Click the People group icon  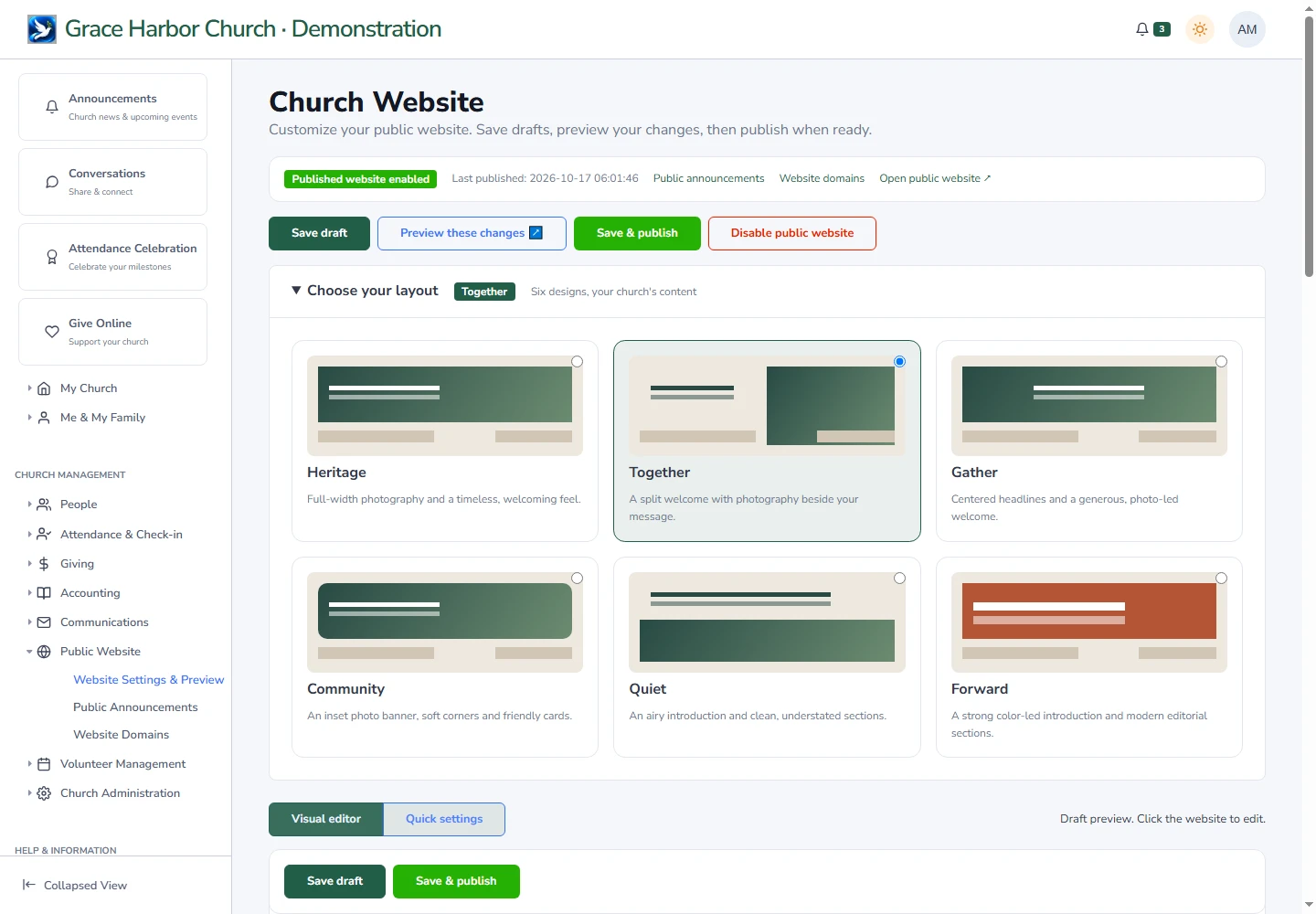click(44, 505)
